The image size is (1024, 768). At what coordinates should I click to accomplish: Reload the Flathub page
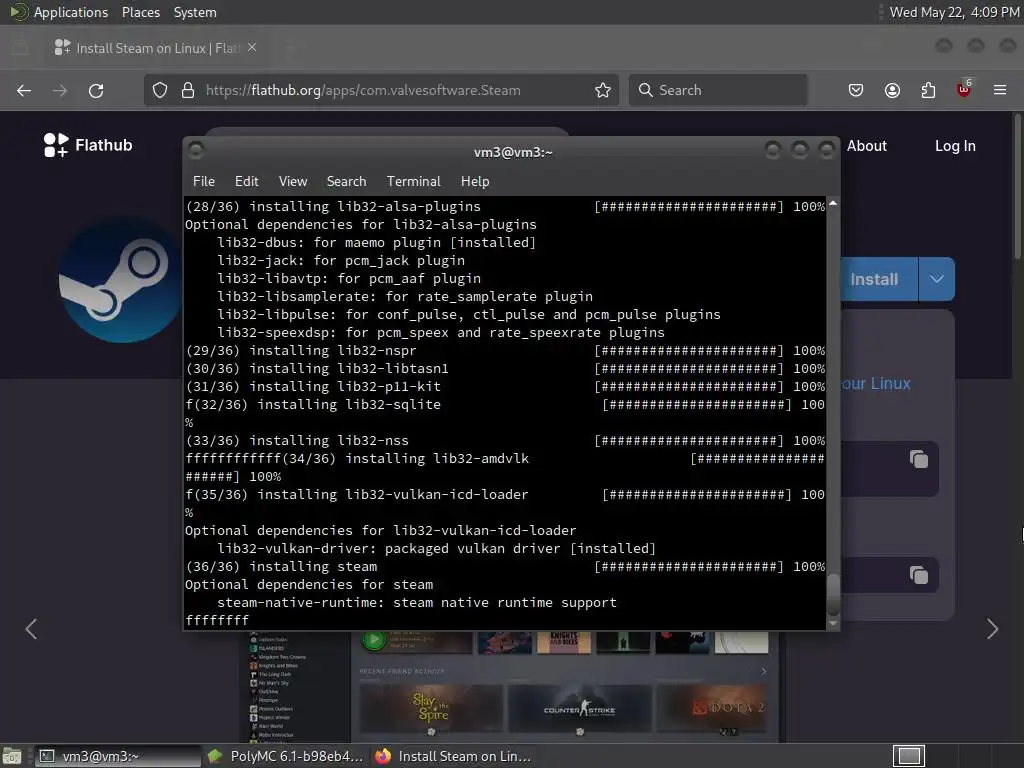point(96,91)
